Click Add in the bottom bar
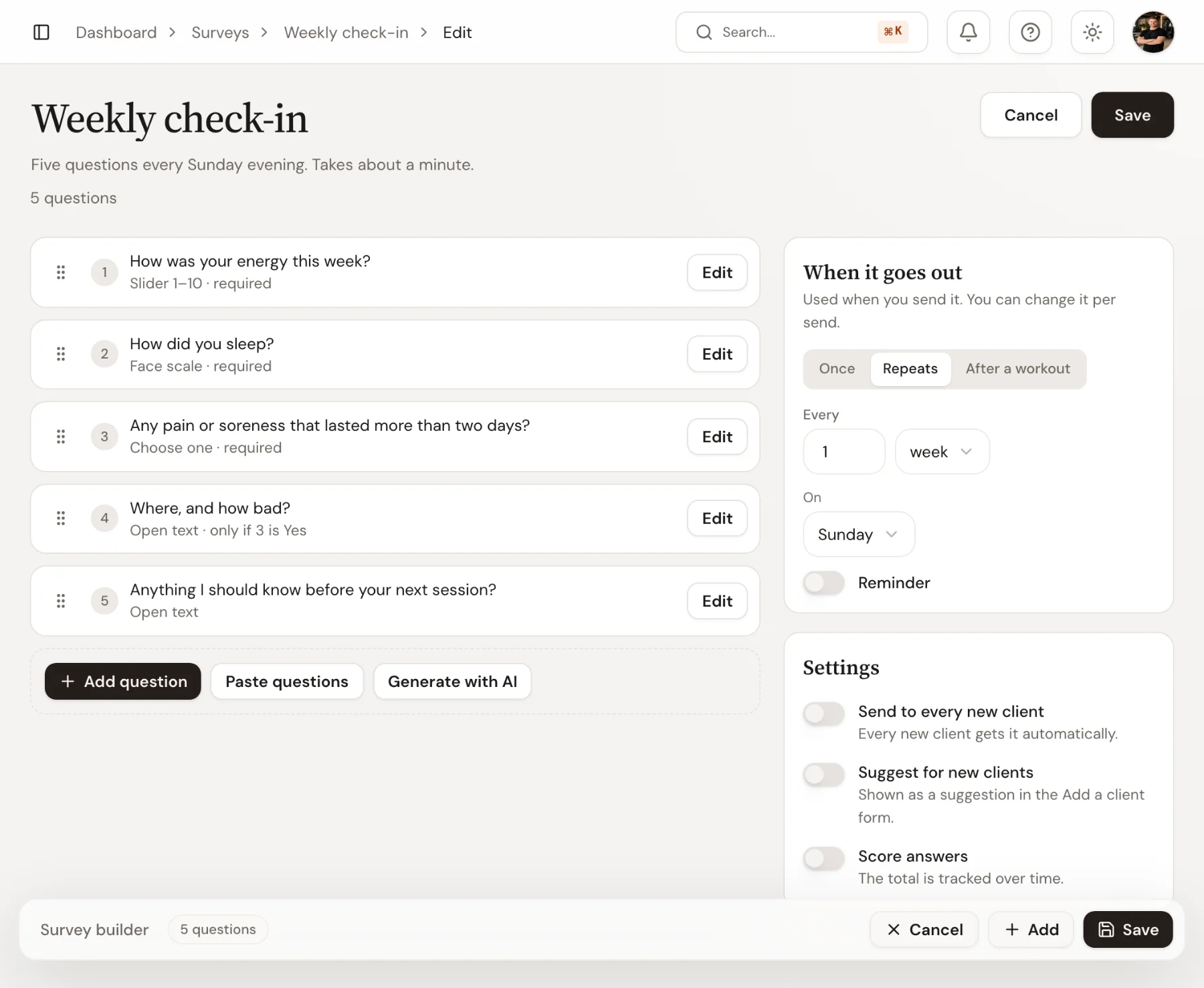Screen dimensions: 1204x988 pyautogui.click(x=1031, y=930)
